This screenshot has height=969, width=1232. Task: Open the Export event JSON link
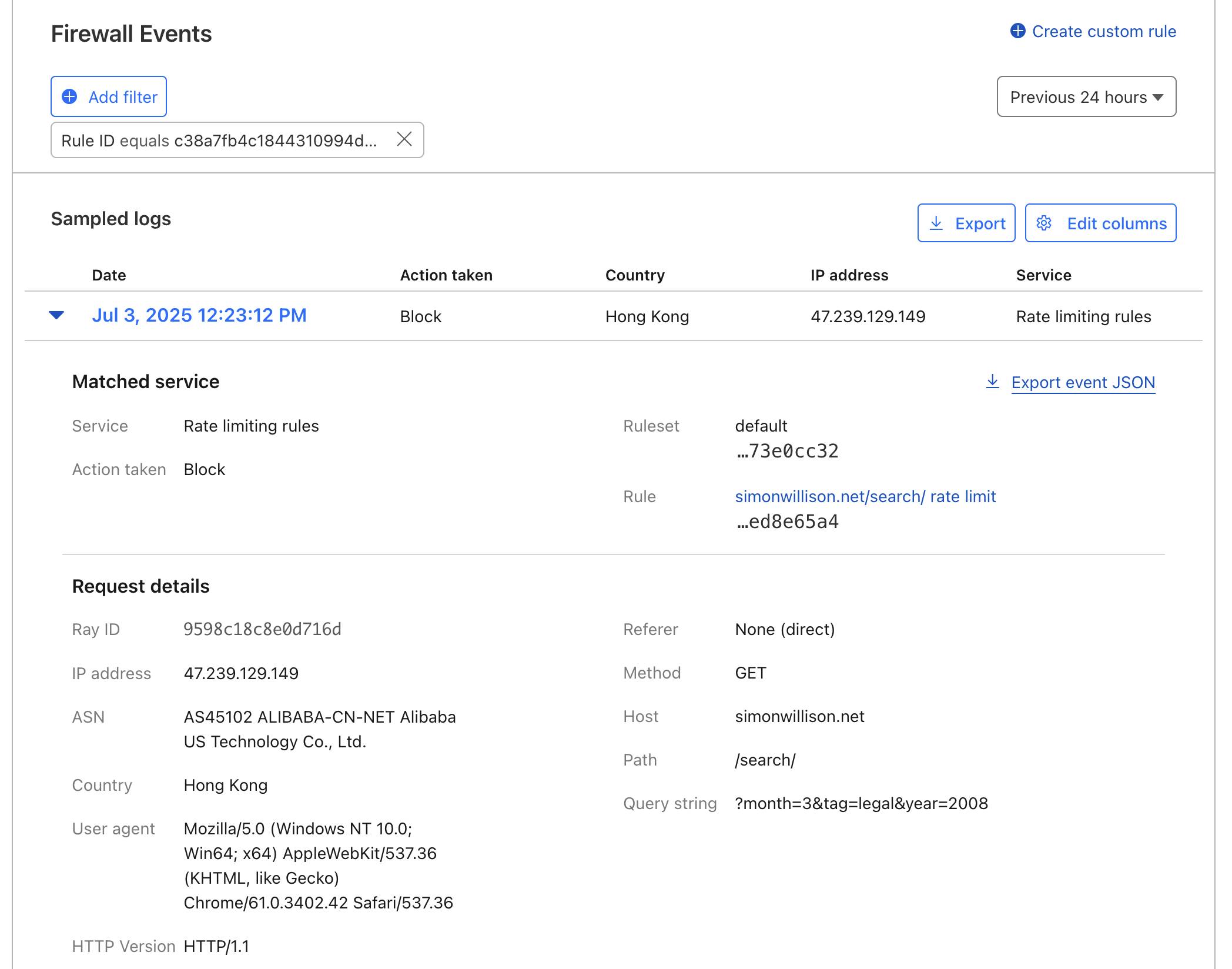[x=1083, y=383]
